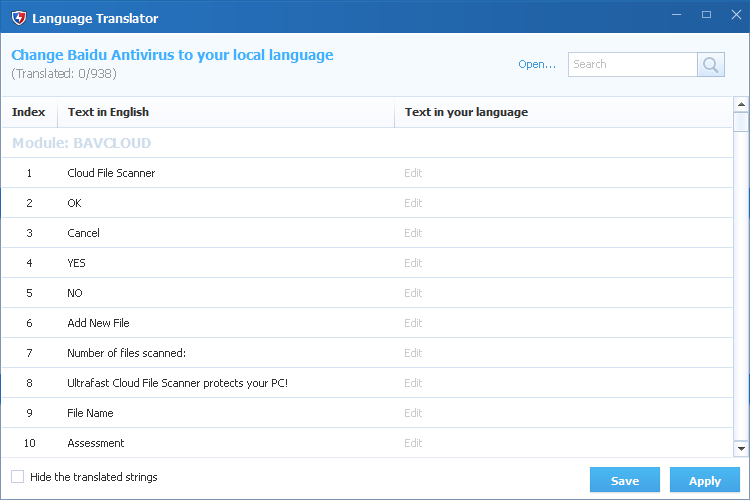Select the 'Add New File' text
The width and height of the screenshot is (750, 500).
98,323
